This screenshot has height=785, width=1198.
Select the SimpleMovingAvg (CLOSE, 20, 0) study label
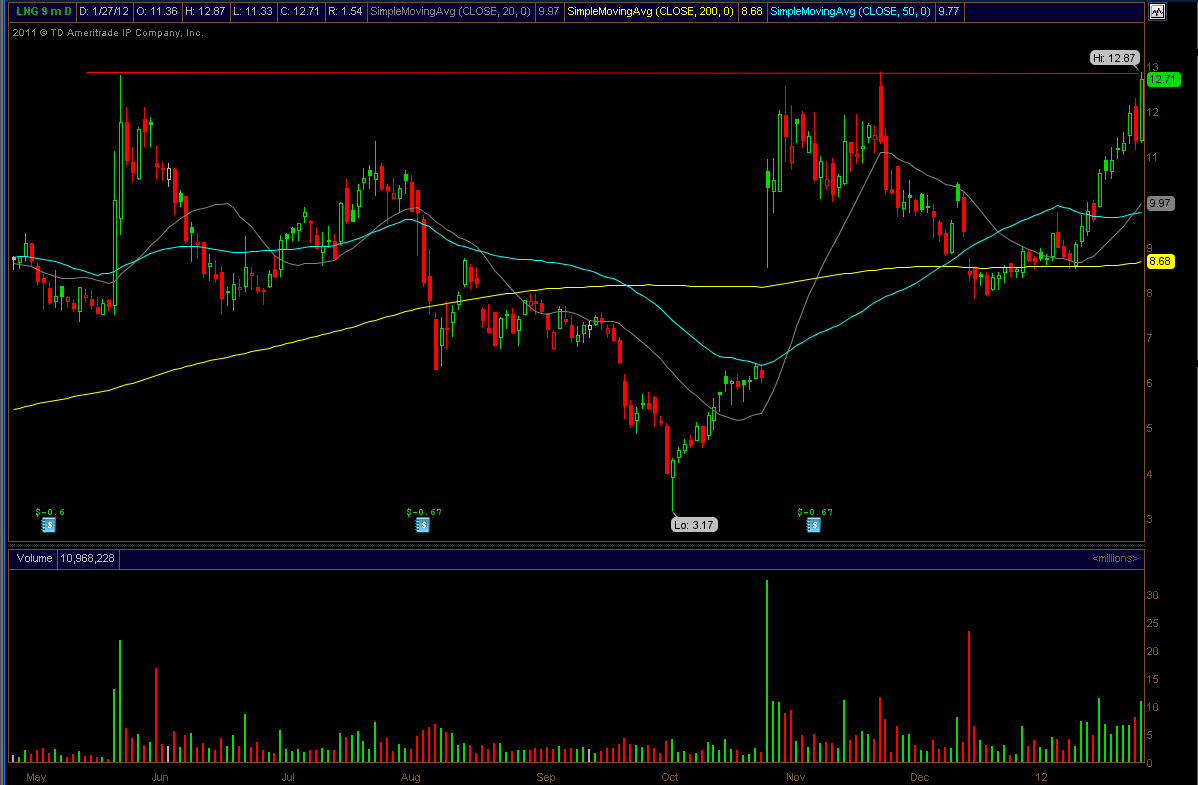450,11
